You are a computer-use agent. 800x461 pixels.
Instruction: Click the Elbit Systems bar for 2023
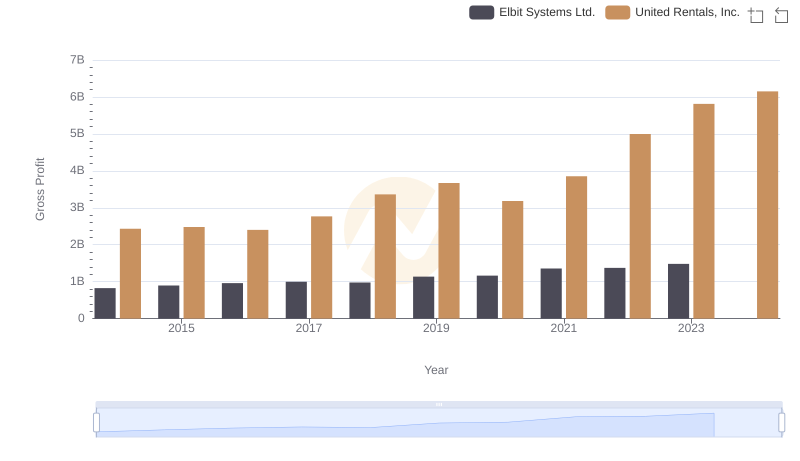[x=679, y=291]
